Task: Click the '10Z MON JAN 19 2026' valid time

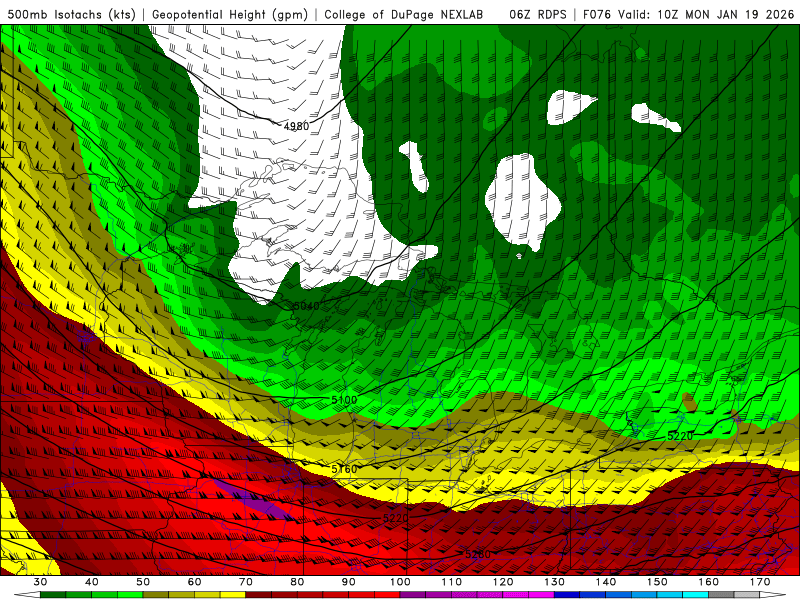Action: pos(726,14)
